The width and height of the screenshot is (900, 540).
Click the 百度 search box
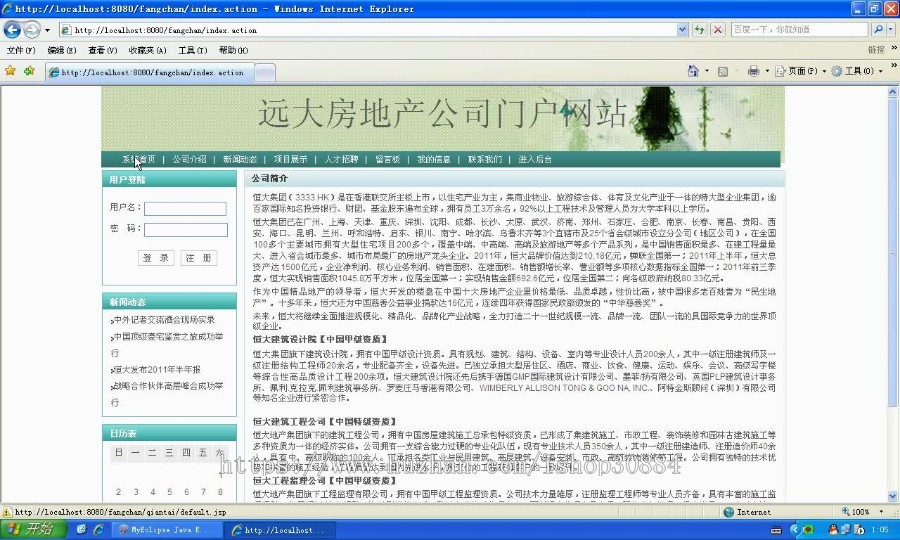(x=799, y=29)
